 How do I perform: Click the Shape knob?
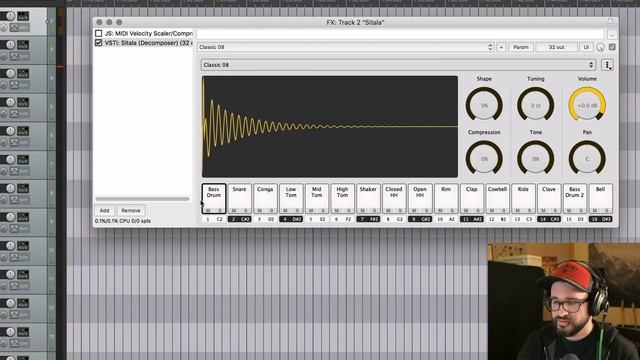click(484, 105)
